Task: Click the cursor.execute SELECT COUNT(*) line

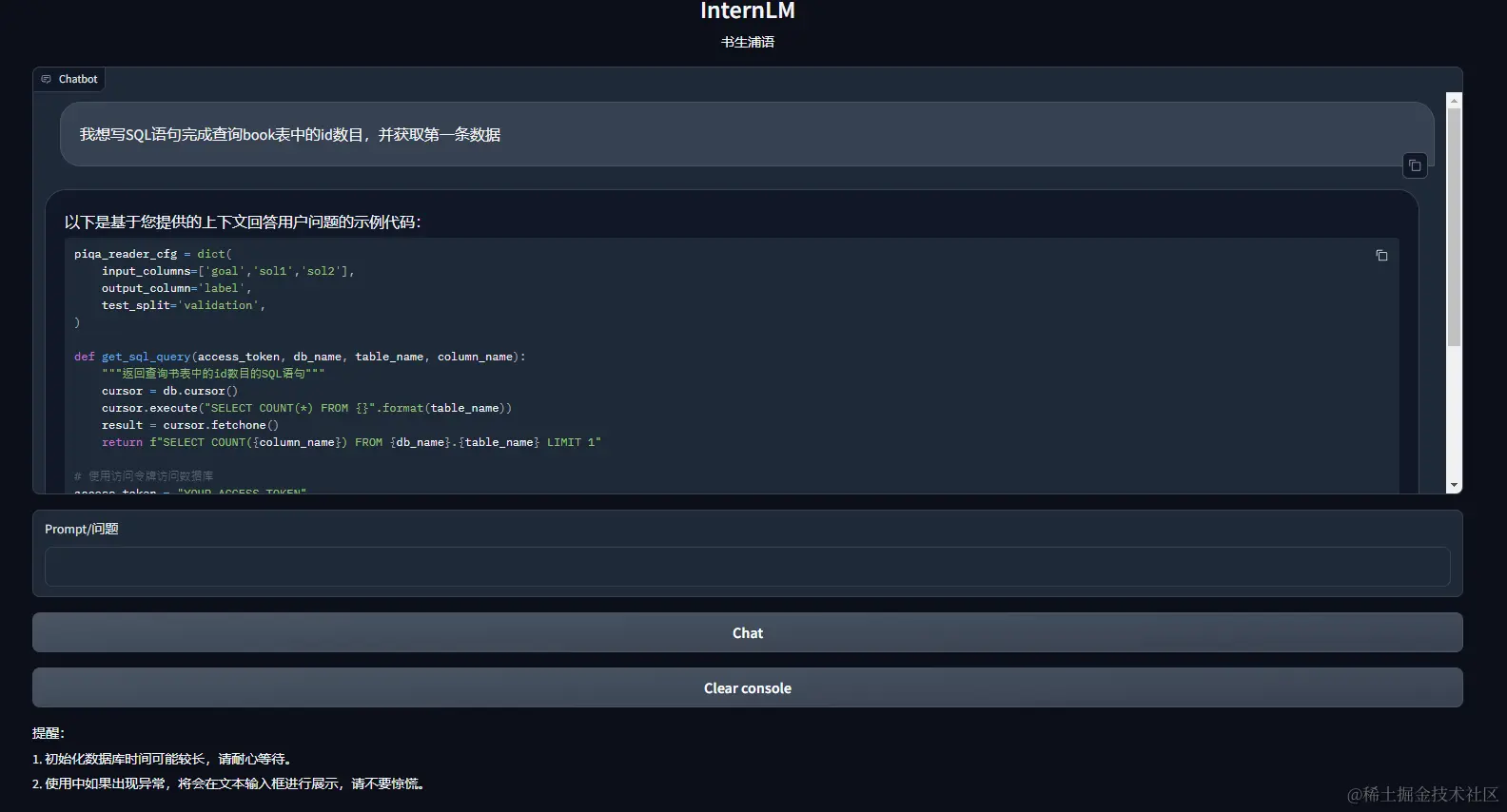Action: pyautogui.click(x=306, y=408)
